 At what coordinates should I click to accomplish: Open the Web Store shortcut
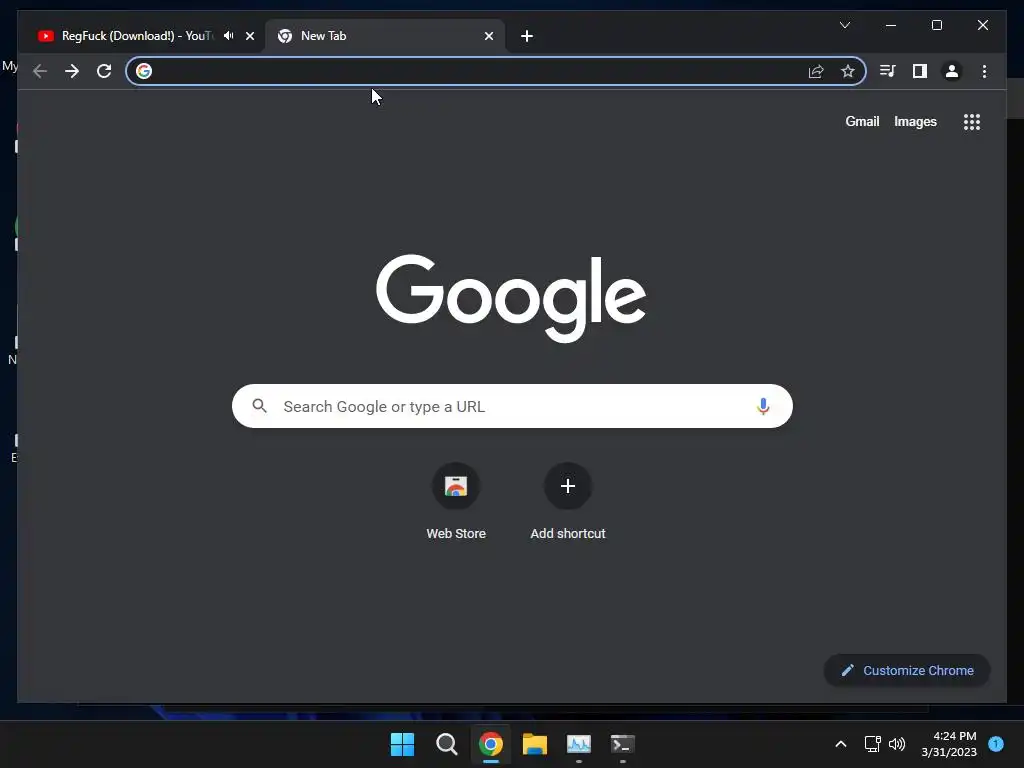(x=456, y=502)
